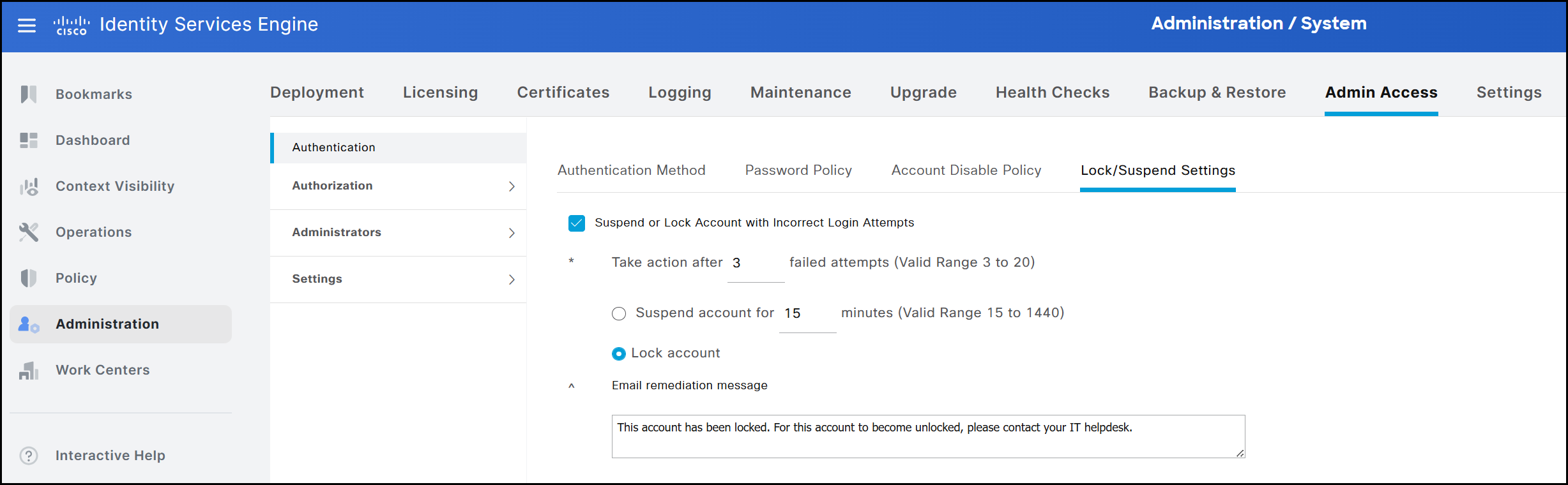The height and width of the screenshot is (485, 1568).
Task: Switch to the Password Policy tab
Action: pos(798,170)
